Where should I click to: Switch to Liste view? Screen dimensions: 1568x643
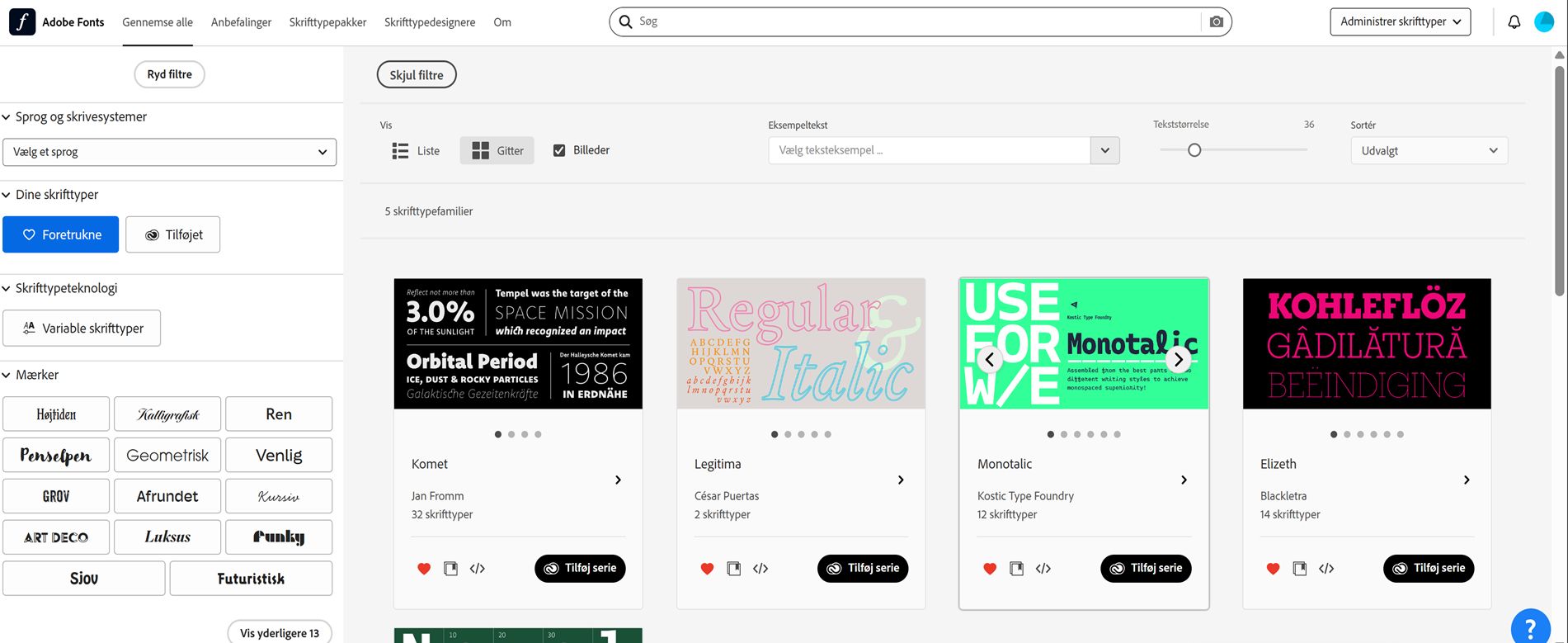[416, 151]
